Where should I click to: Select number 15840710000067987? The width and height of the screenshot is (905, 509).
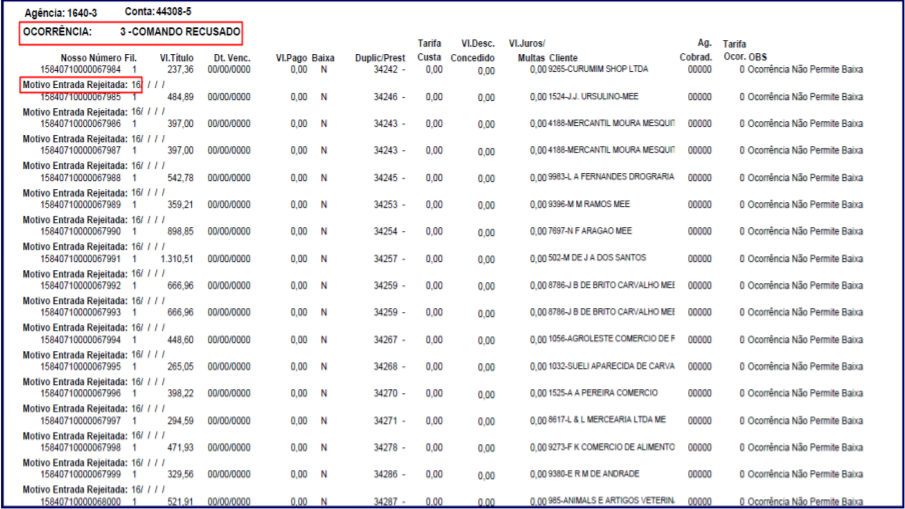point(81,150)
